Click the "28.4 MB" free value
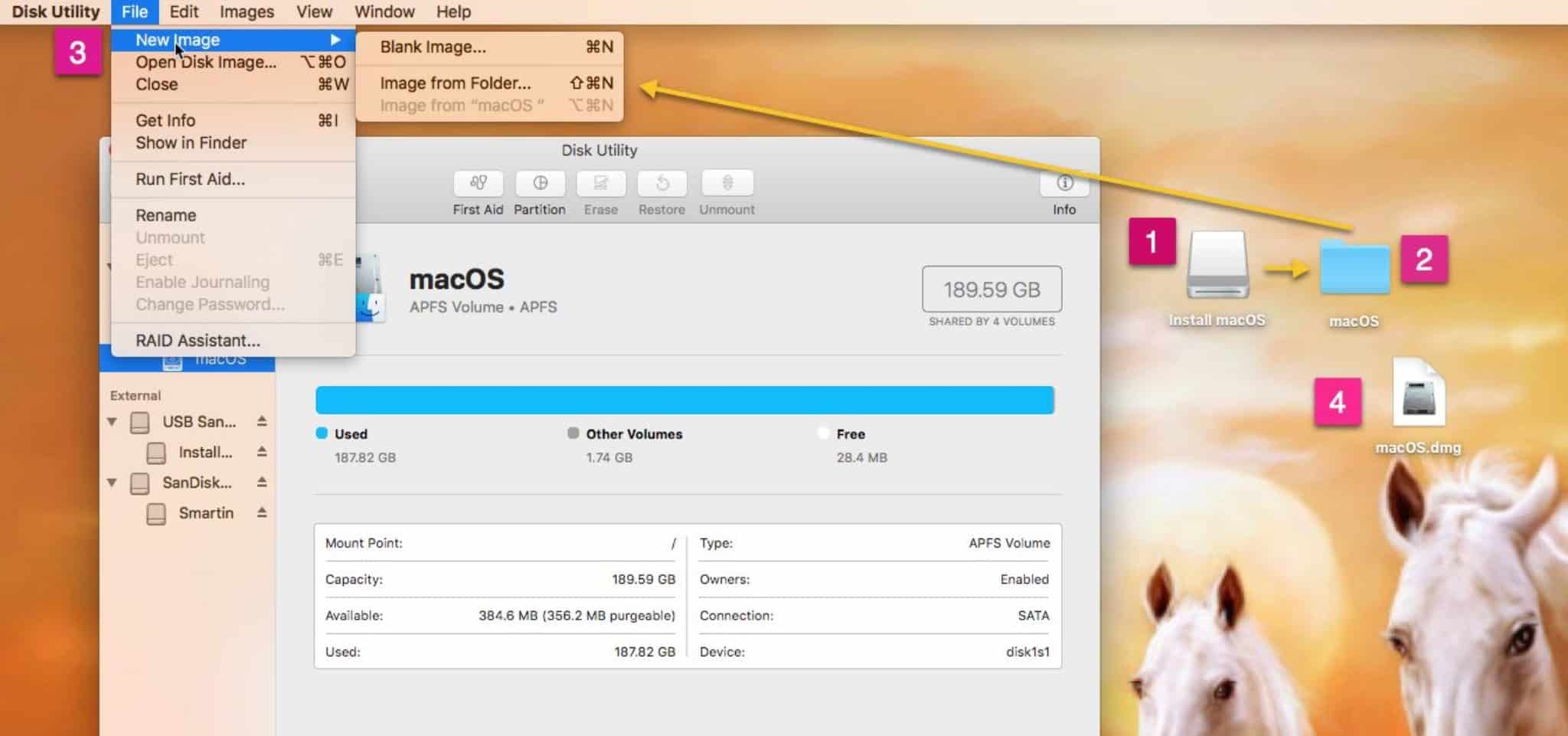The height and width of the screenshot is (736, 1568). coord(862,457)
